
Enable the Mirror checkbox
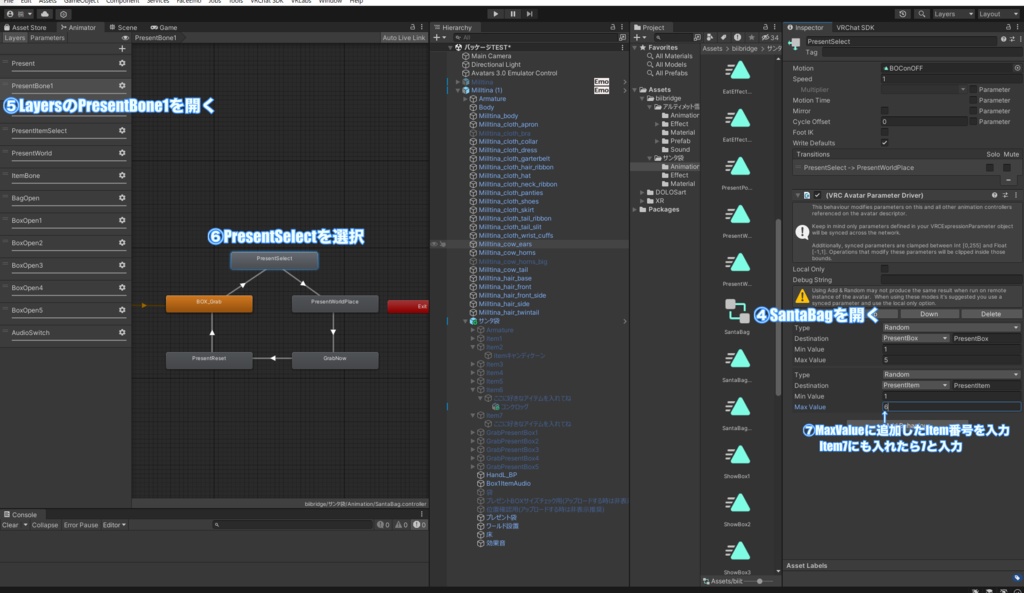pyautogui.click(x=884, y=110)
